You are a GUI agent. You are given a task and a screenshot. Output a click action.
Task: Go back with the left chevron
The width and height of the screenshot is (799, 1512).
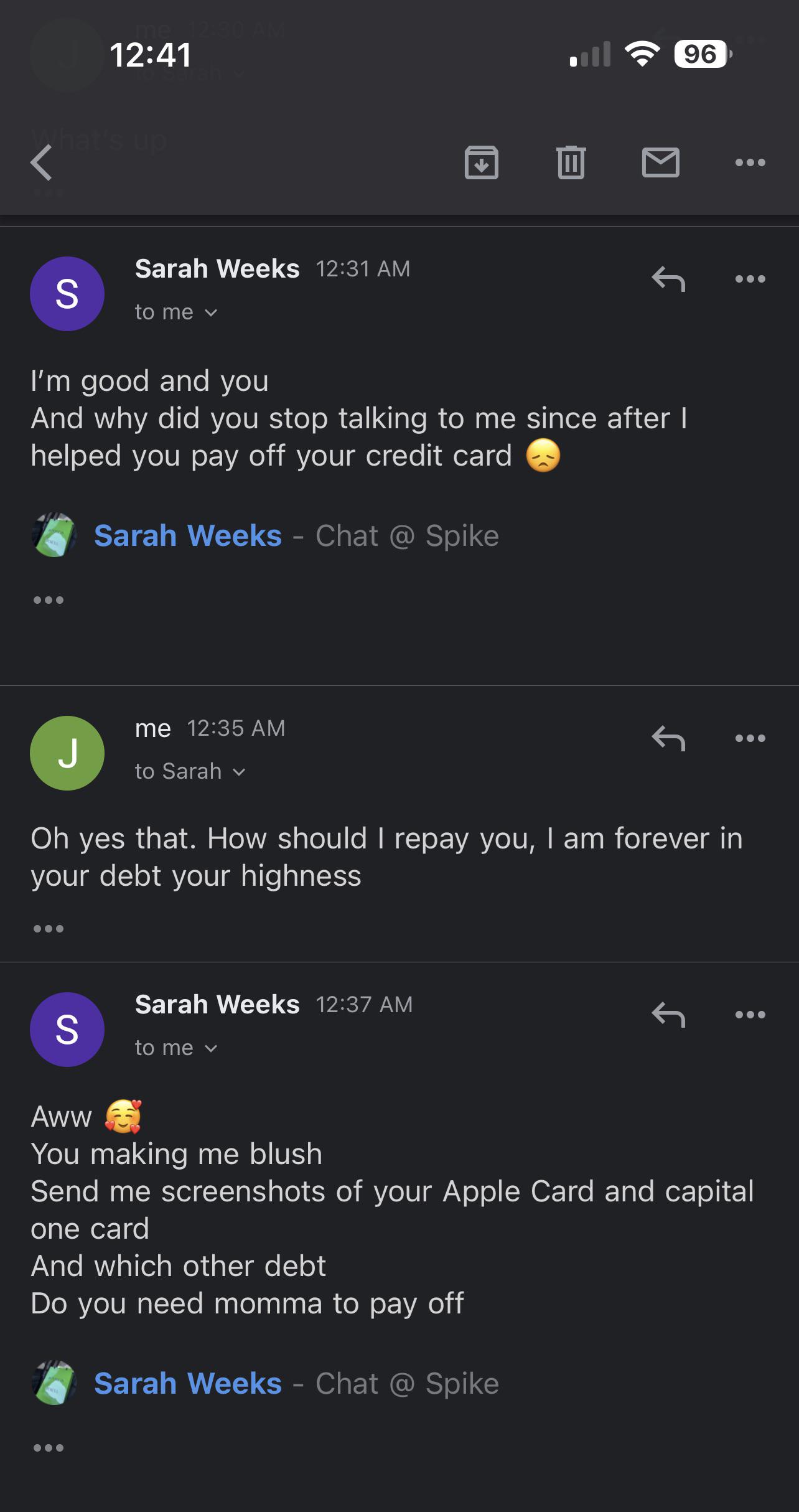[39, 164]
